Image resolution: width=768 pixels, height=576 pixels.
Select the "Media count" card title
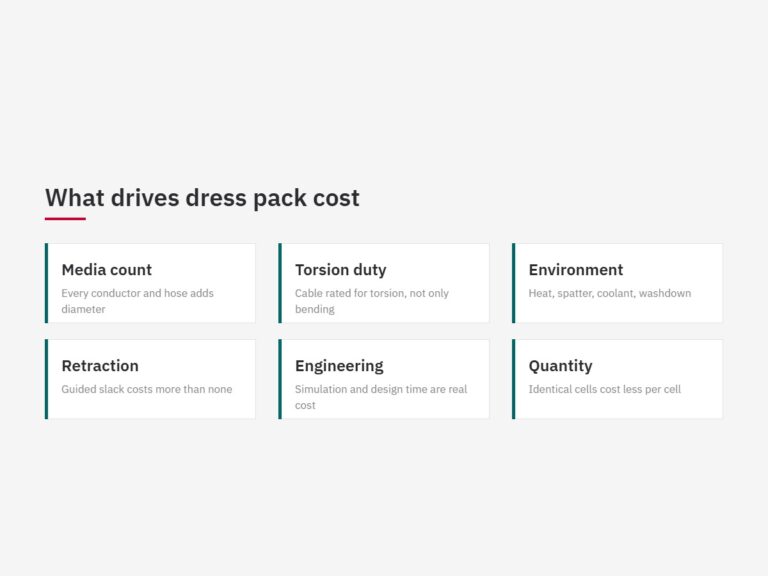tap(107, 270)
